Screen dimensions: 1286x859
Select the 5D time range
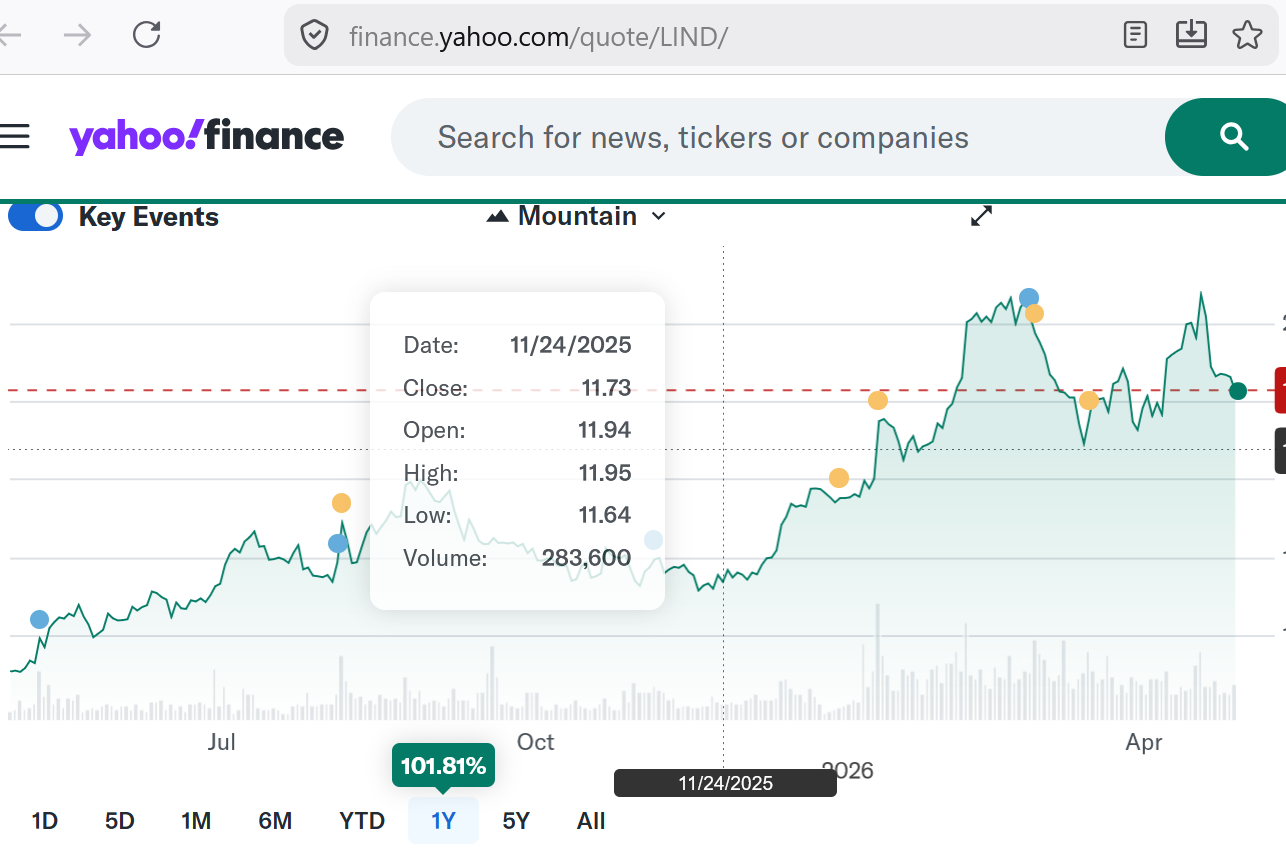tap(120, 821)
